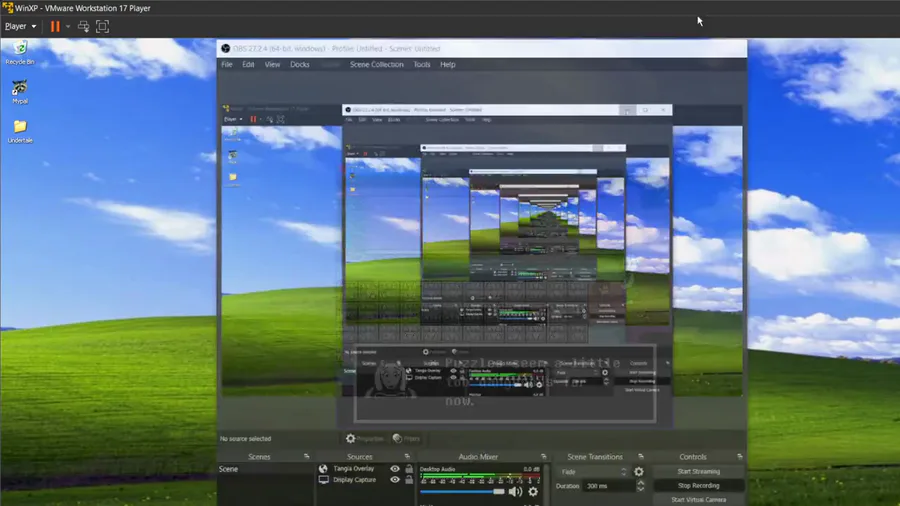
Task: Open the Player dropdown menu in VMware
Action: pyautogui.click(x=21, y=26)
